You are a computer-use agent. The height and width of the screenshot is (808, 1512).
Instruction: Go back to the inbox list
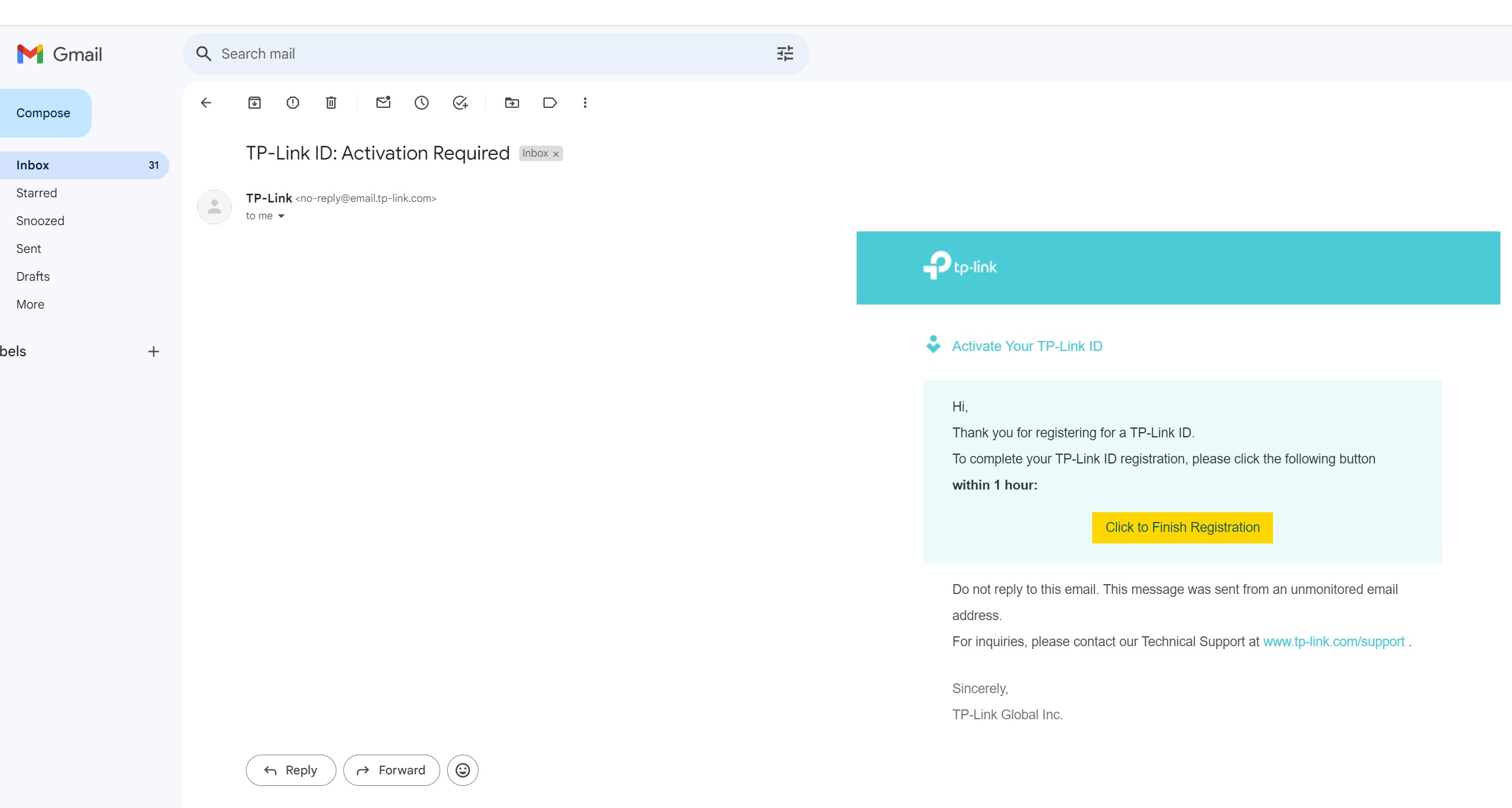pos(205,103)
